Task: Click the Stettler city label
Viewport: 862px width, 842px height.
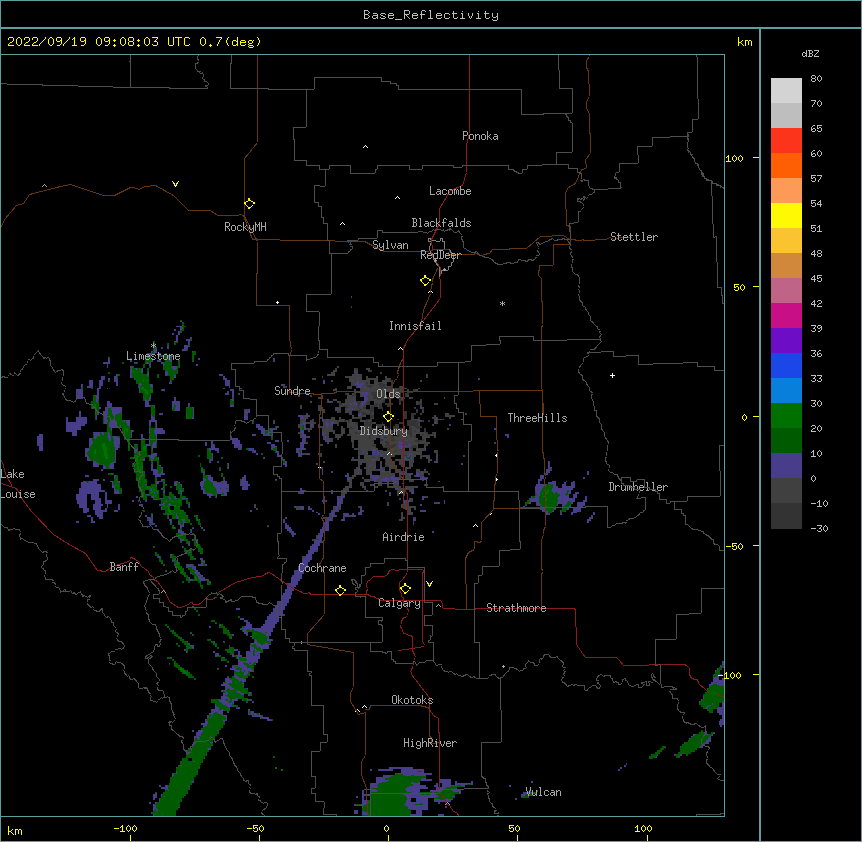Action: [x=634, y=237]
